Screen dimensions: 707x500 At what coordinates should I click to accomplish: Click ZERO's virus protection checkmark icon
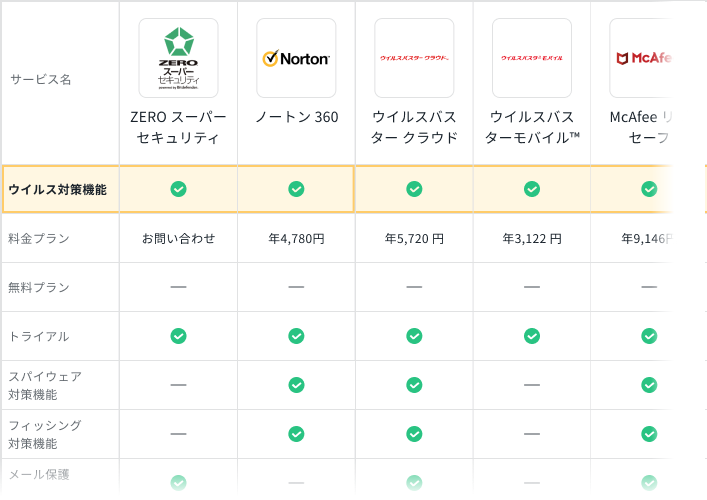click(x=178, y=189)
